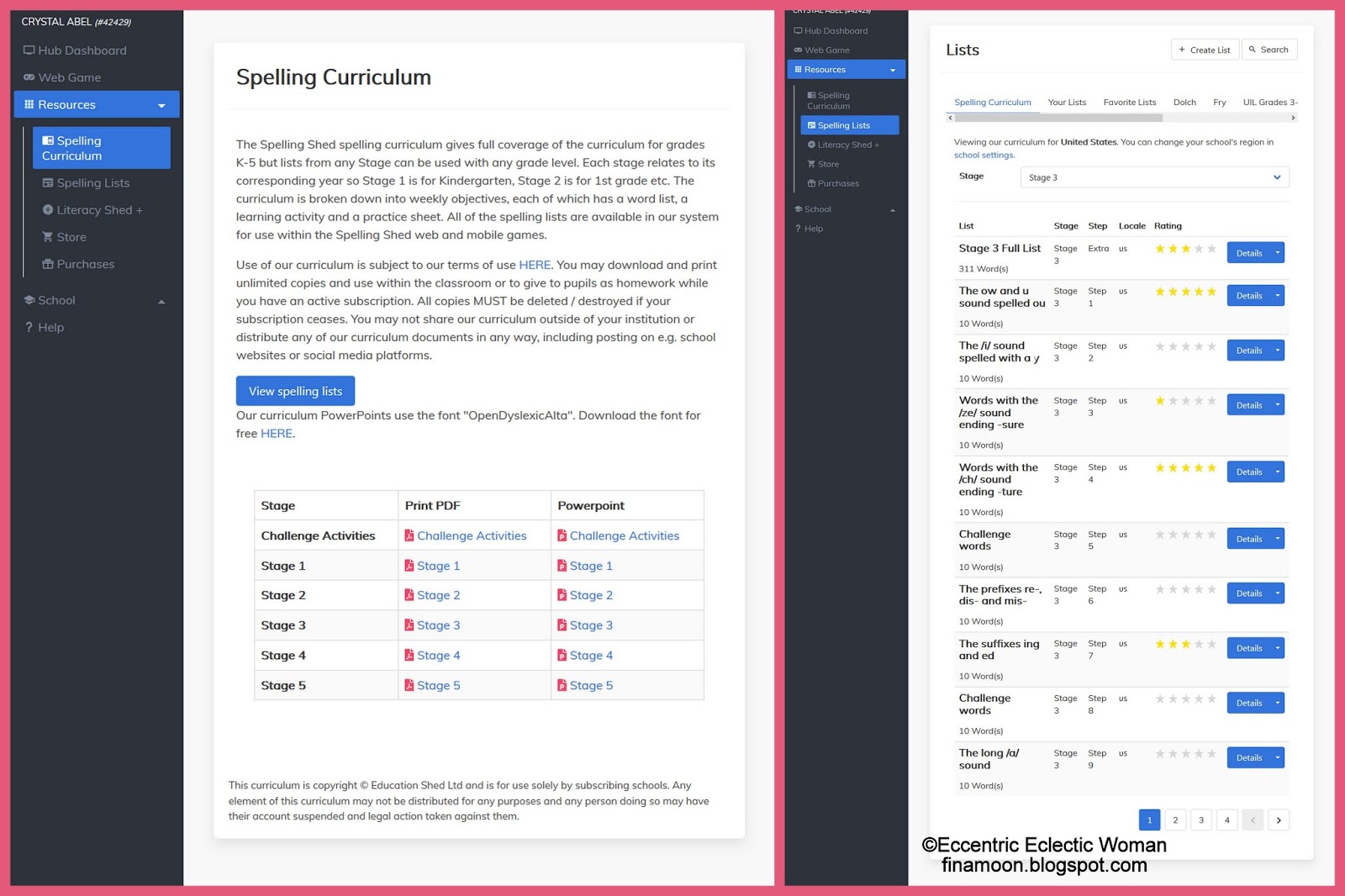This screenshot has height=896, width=1345.
Task: Click Hub Dashboard monitor icon on Spelling Curriculum page
Action: coord(29,50)
